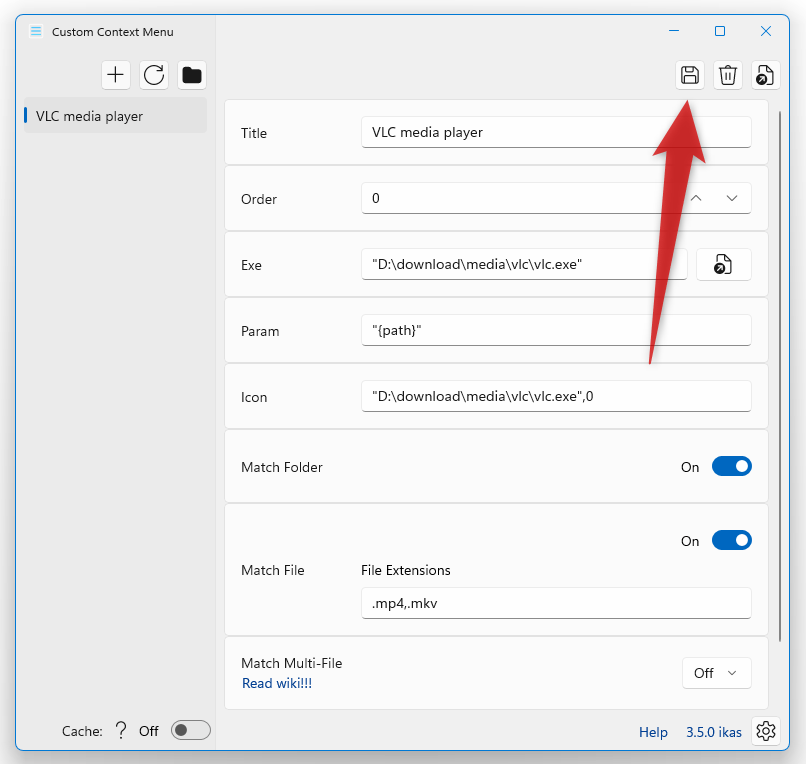Add a new context menu item
The image size is (806, 764).
pos(116,75)
